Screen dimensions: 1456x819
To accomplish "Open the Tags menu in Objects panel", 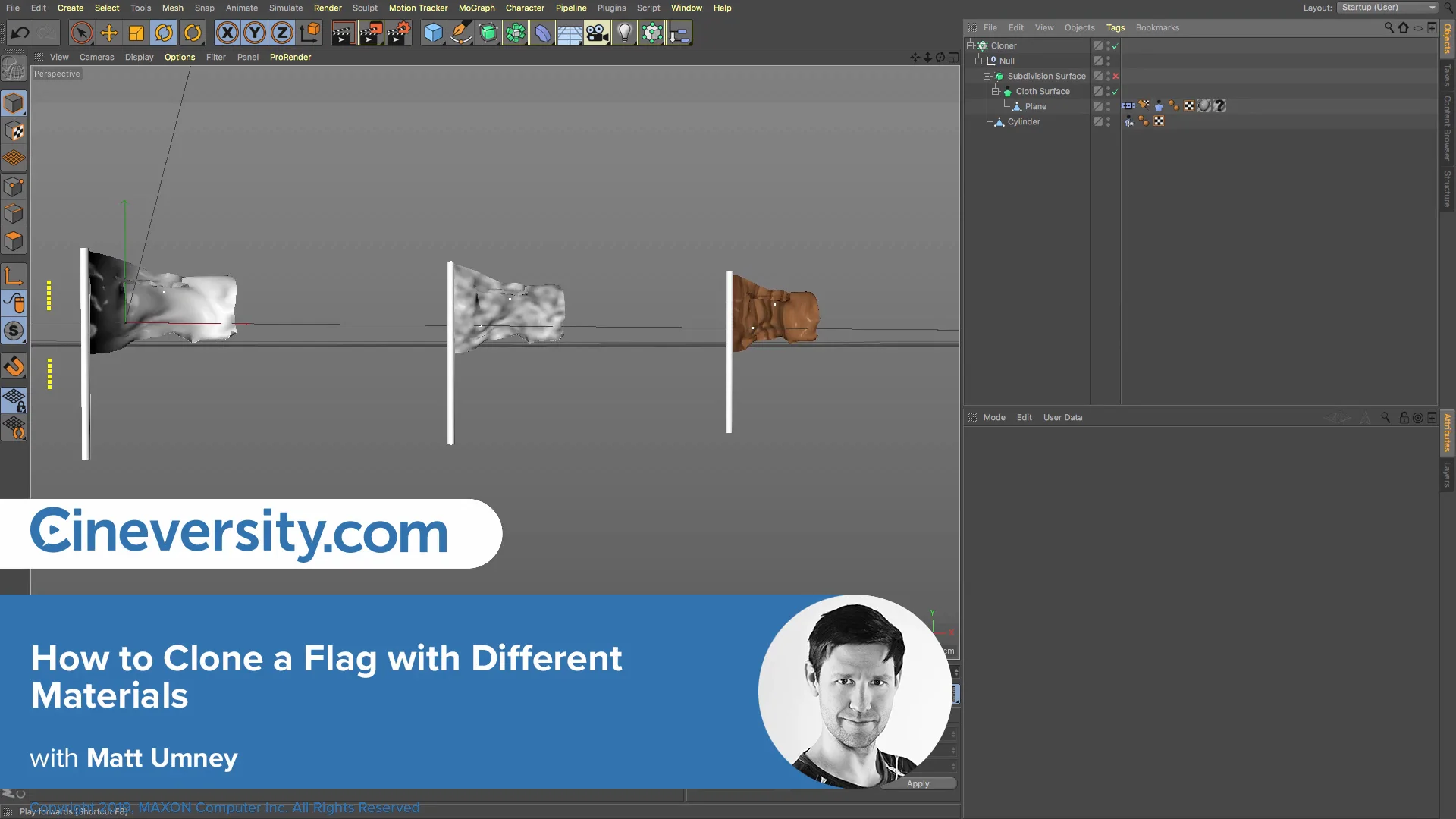I will pos(1115,27).
